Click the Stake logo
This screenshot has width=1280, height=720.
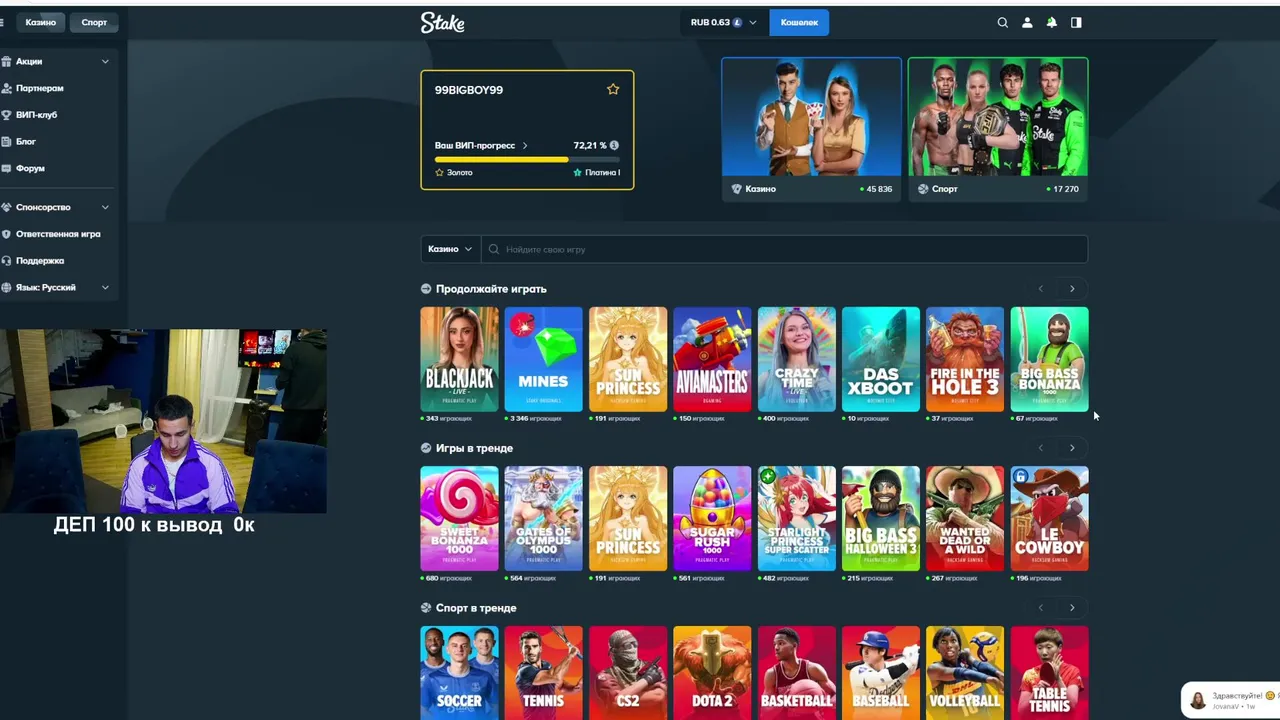(442, 22)
